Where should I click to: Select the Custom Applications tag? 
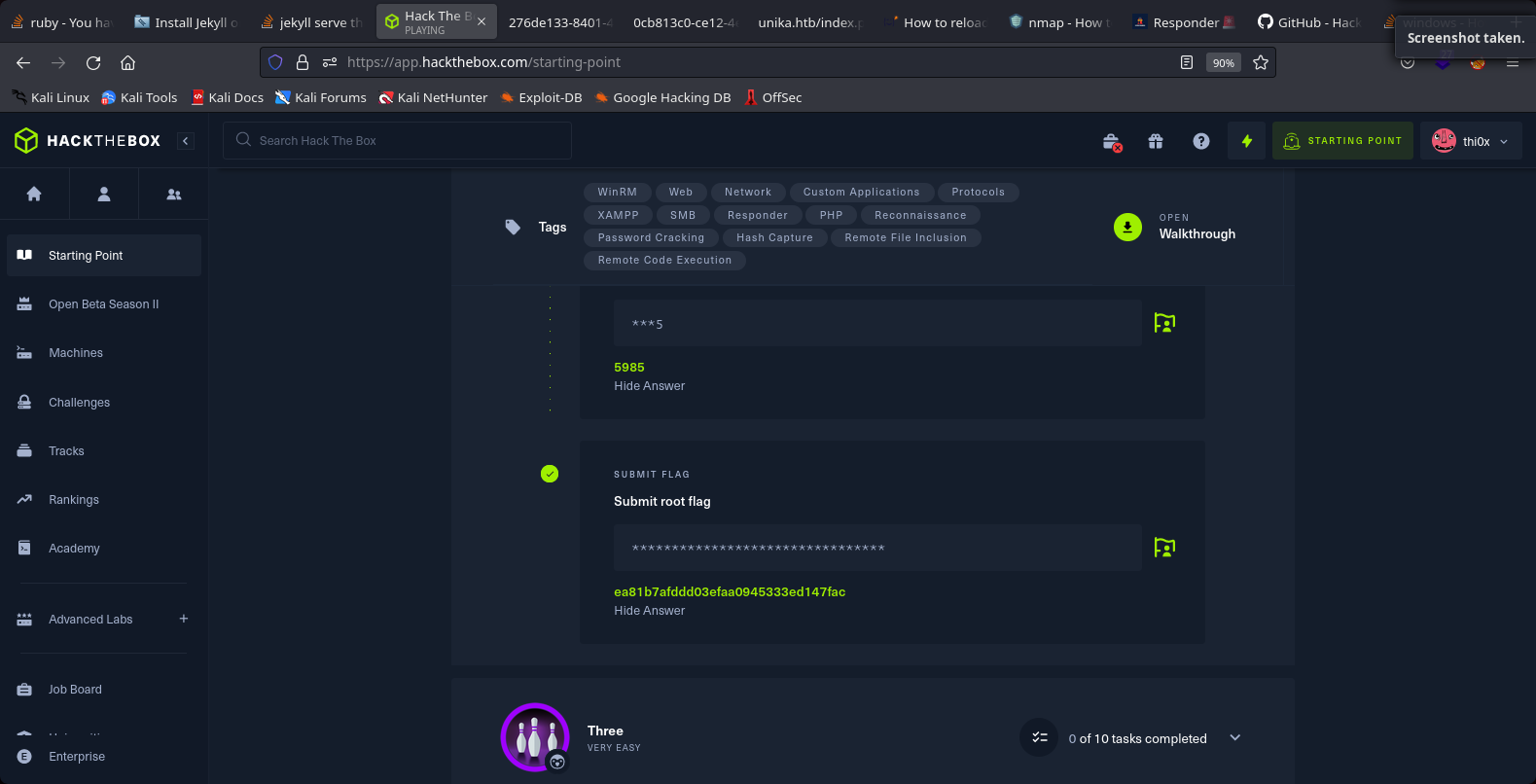[x=862, y=193]
